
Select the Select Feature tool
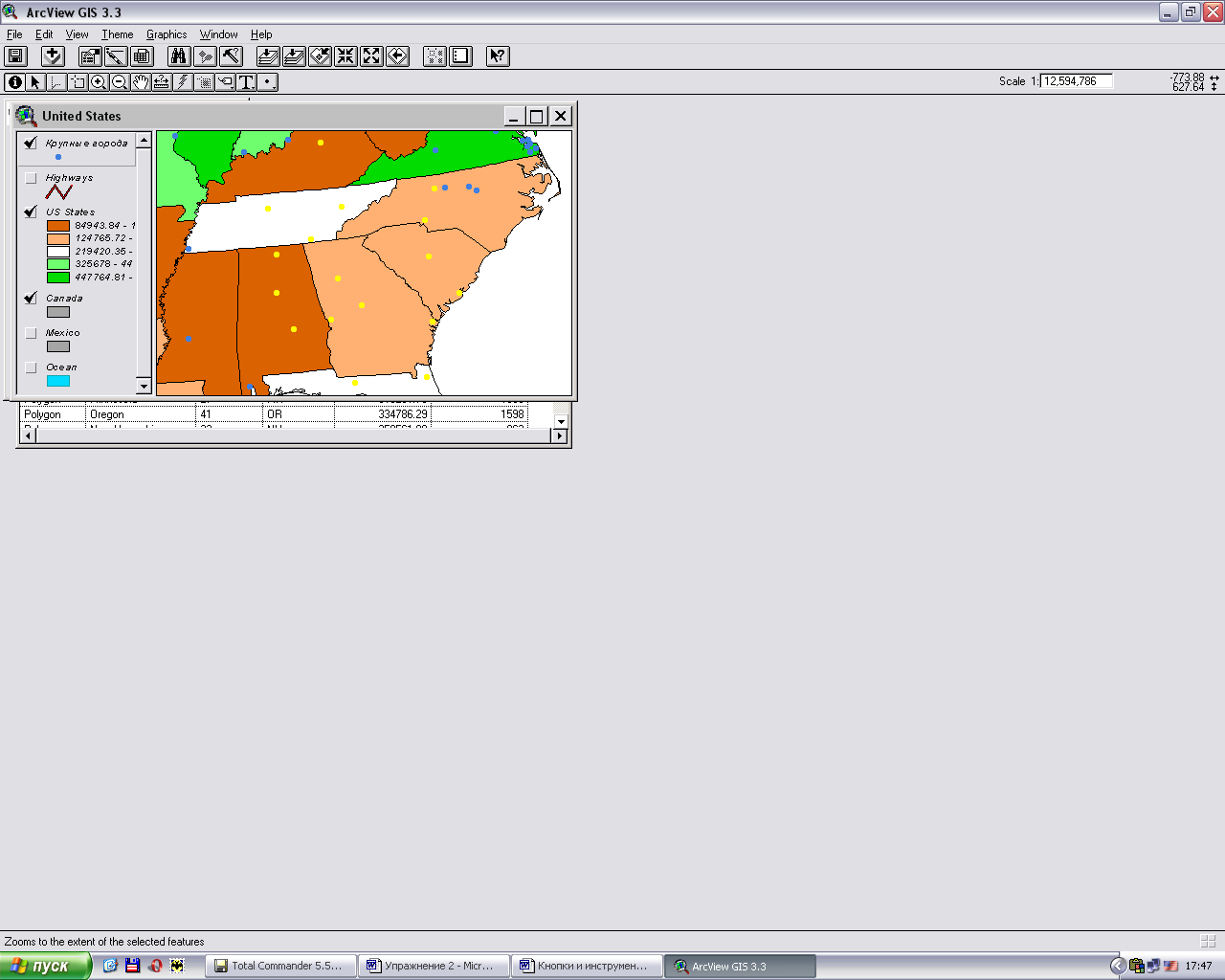pyautogui.click(x=78, y=82)
